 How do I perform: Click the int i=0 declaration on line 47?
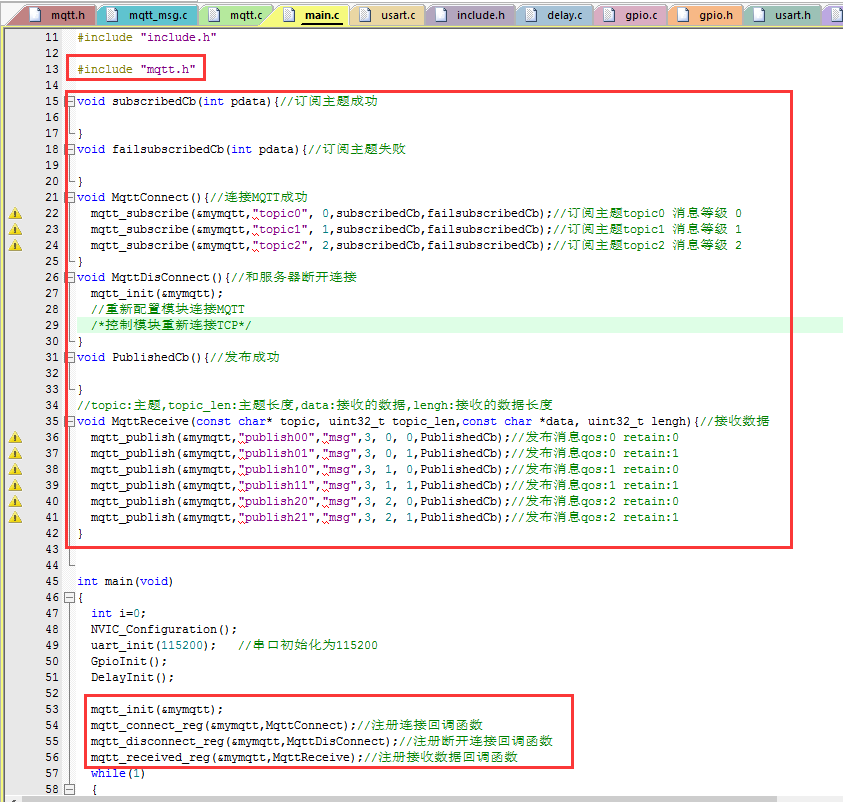click(x=118, y=613)
